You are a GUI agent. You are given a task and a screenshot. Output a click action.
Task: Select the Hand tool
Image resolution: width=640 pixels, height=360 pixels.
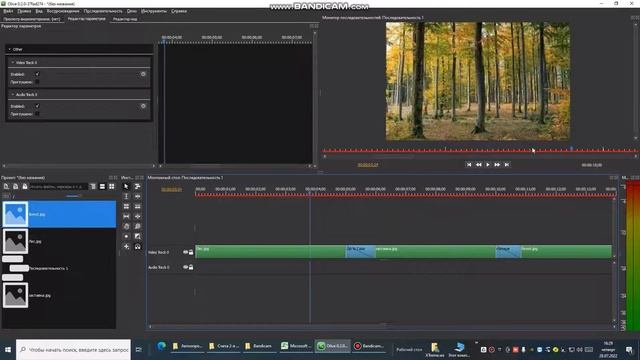click(x=126, y=226)
